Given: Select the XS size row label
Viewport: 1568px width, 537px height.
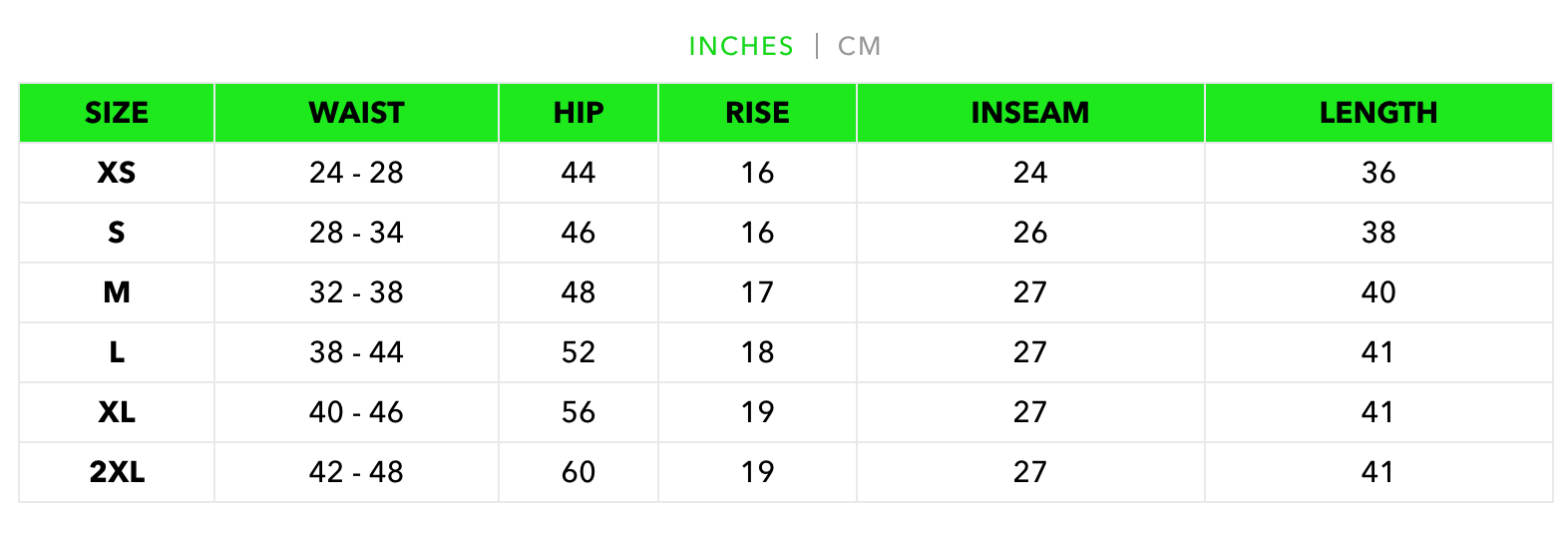Looking at the screenshot, I should point(117,173).
